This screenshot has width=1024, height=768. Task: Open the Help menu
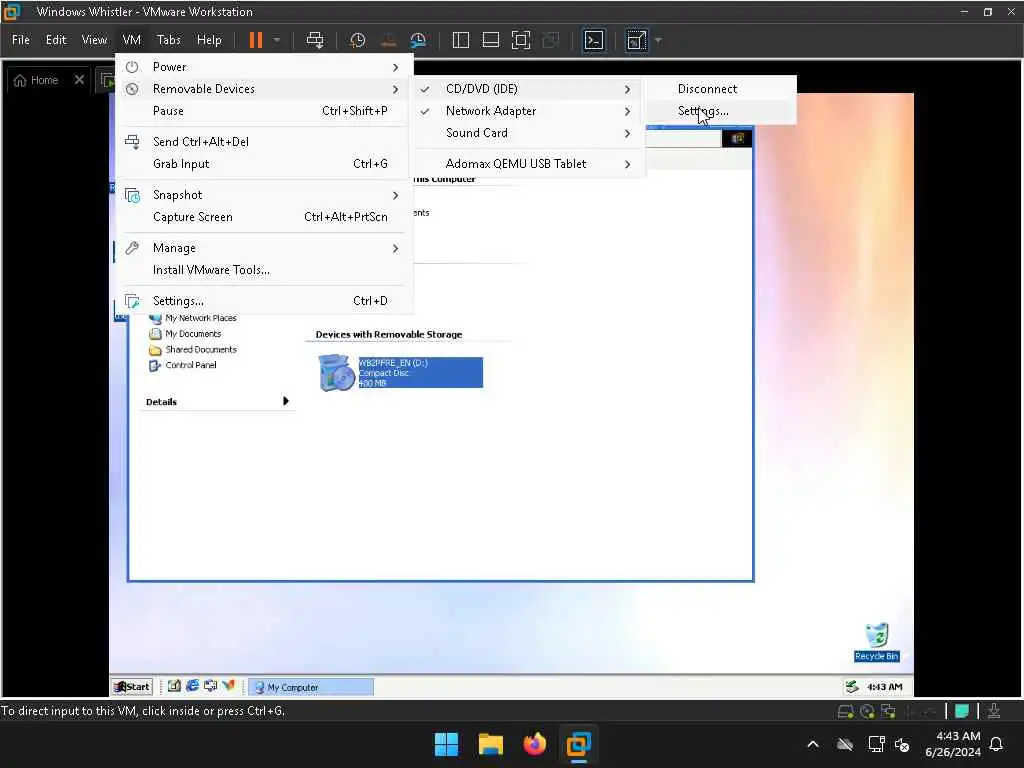pyautogui.click(x=209, y=40)
